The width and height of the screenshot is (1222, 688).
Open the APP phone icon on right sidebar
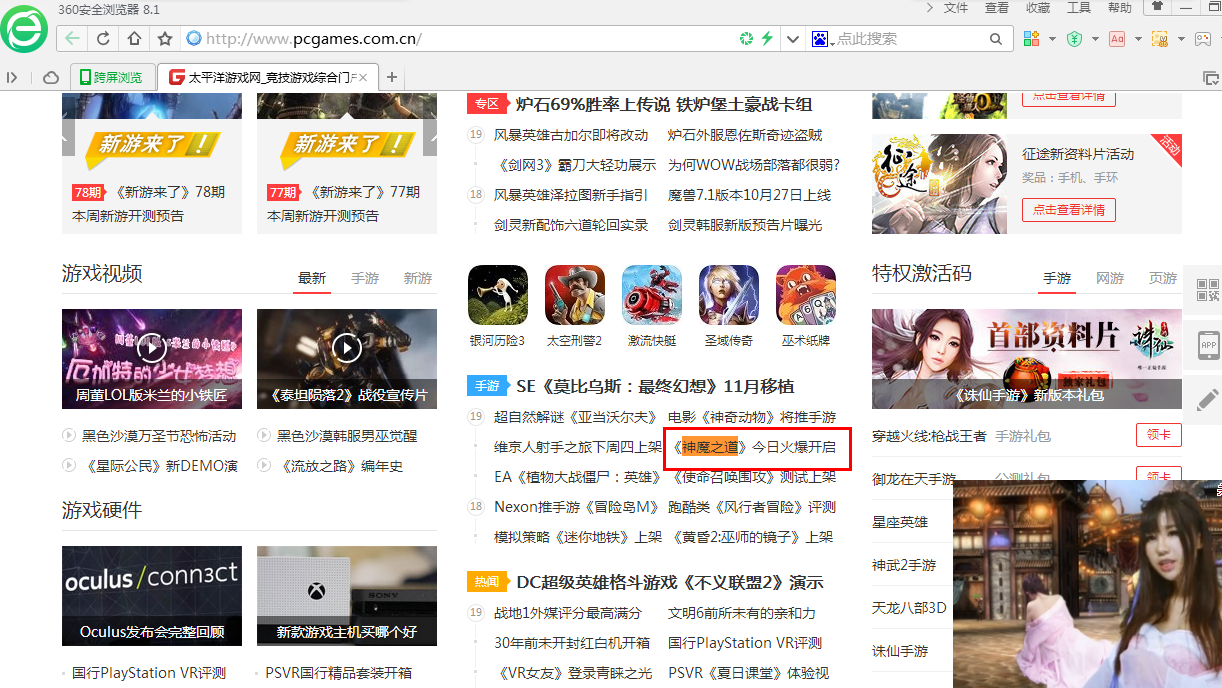click(1208, 343)
